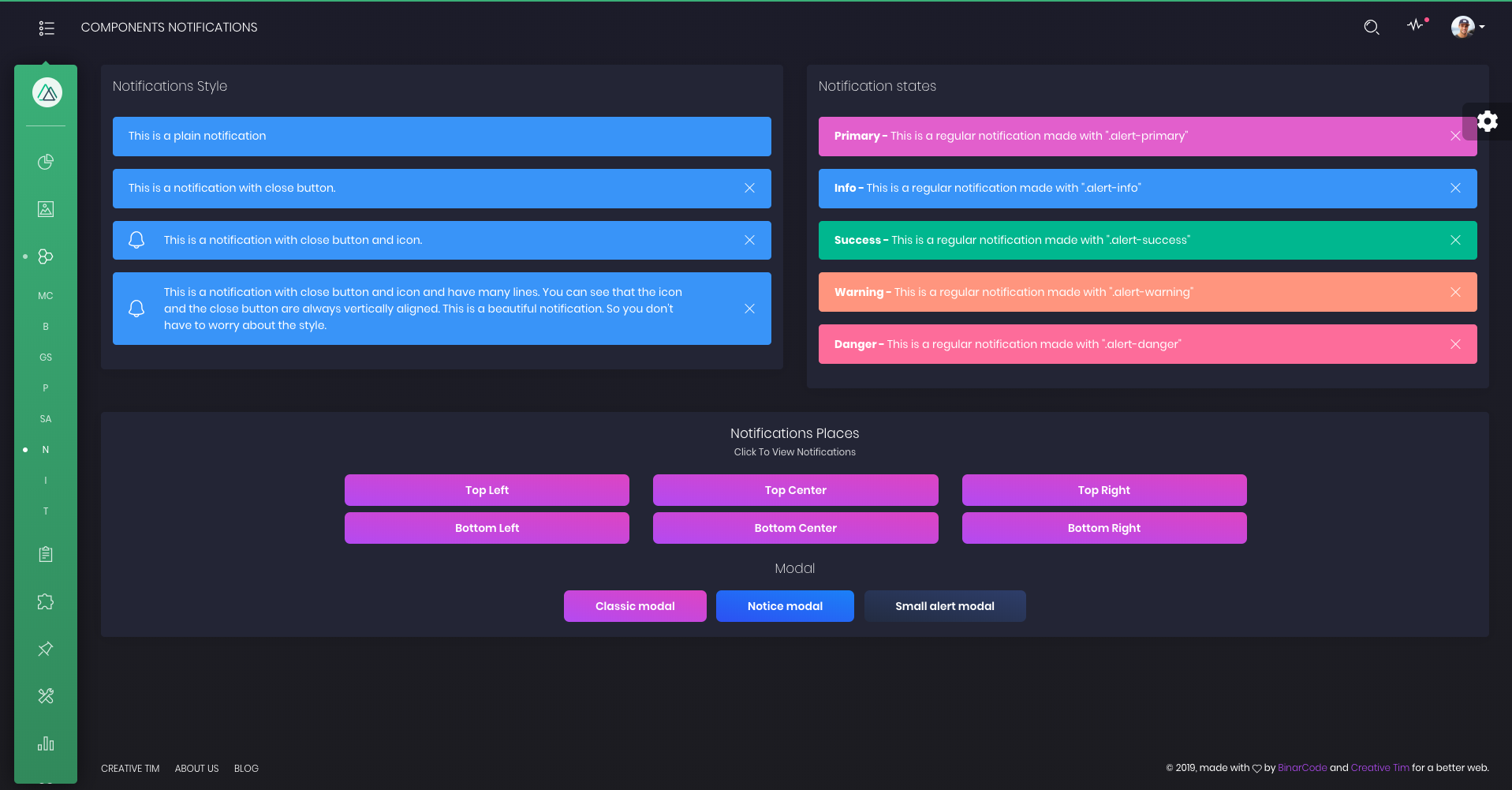Open the Dashboard pie chart icon
1512x790 pixels.
coord(46,162)
